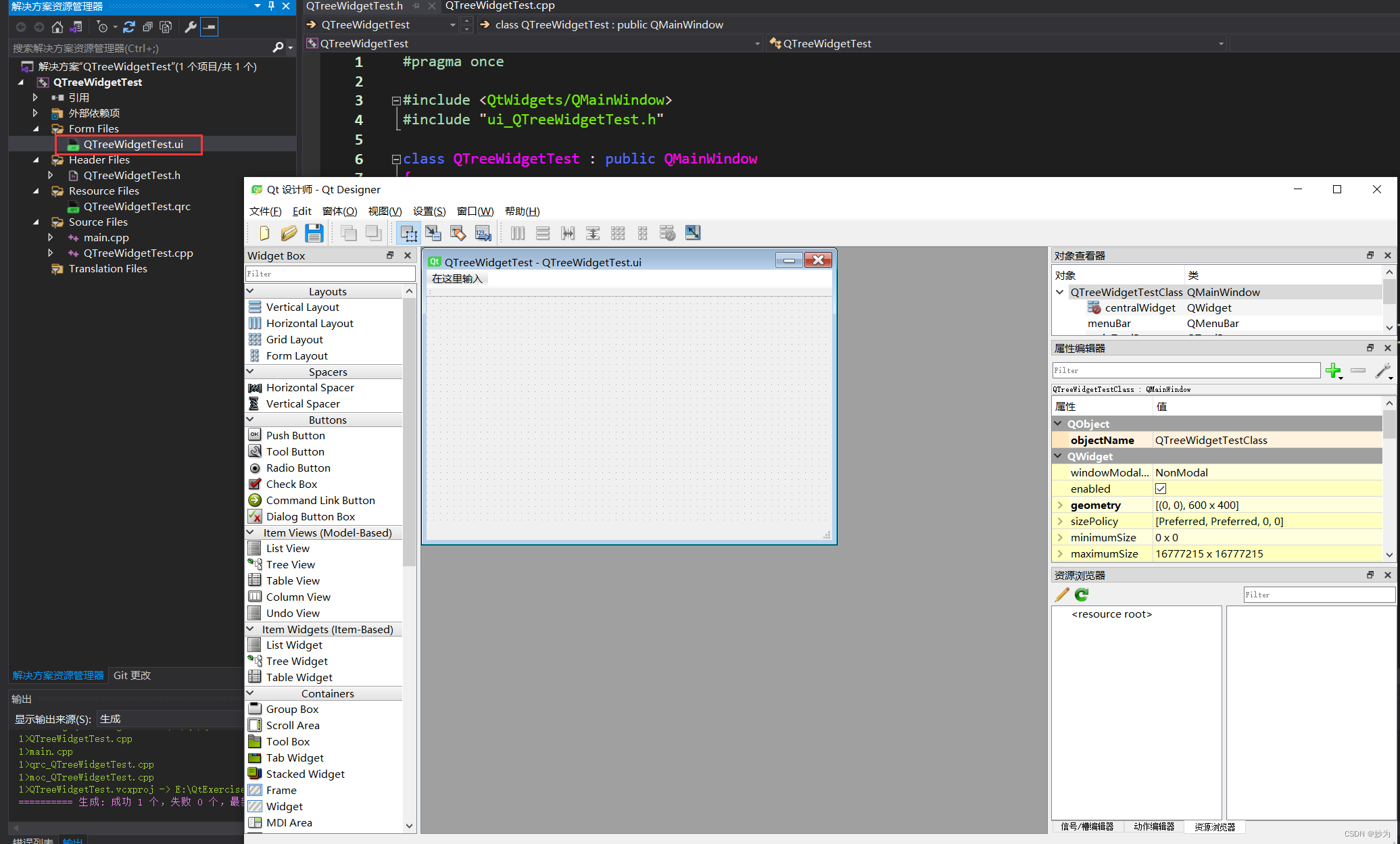Image resolution: width=1400 pixels, height=844 pixels.
Task: Select QTreeWidgetTest.ui in Solution Explorer
Action: (x=133, y=144)
